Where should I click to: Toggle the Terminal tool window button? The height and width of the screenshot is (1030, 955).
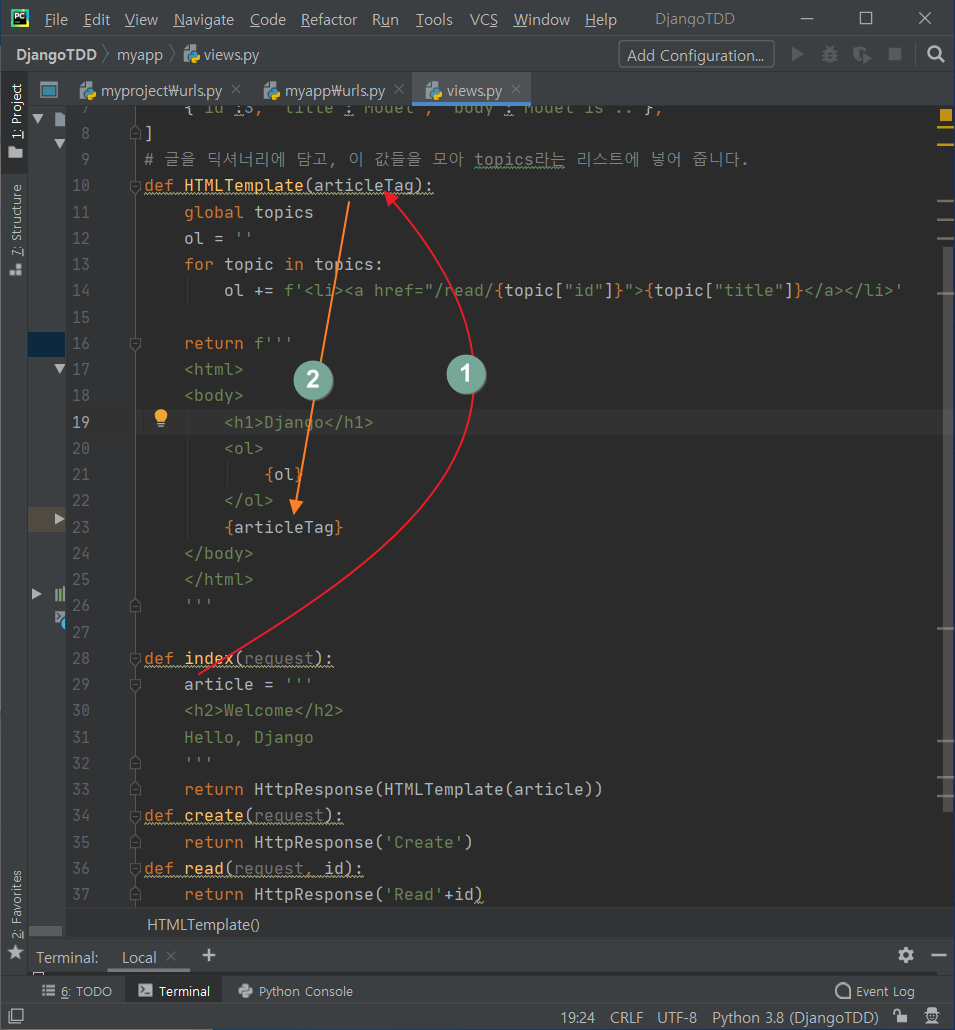click(x=174, y=991)
